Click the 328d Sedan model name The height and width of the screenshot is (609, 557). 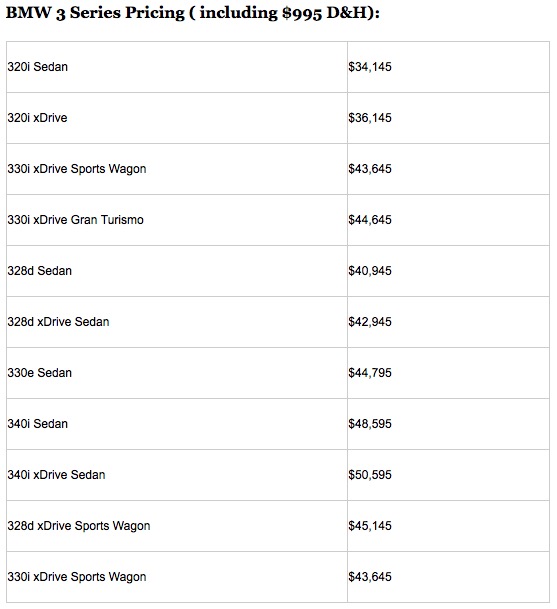point(40,271)
